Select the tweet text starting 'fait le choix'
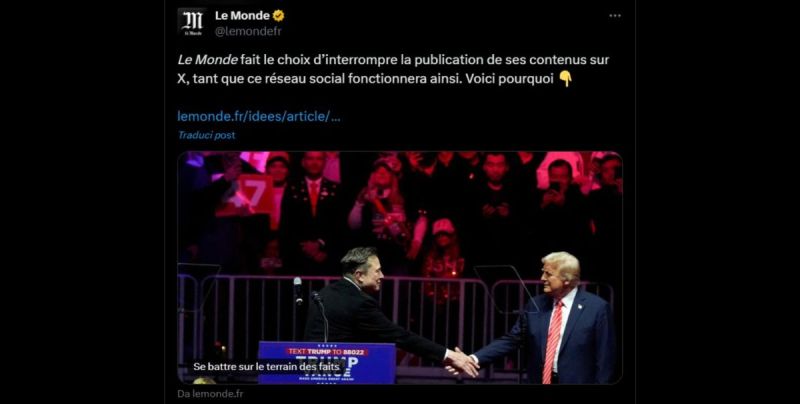 (x=393, y=69)
